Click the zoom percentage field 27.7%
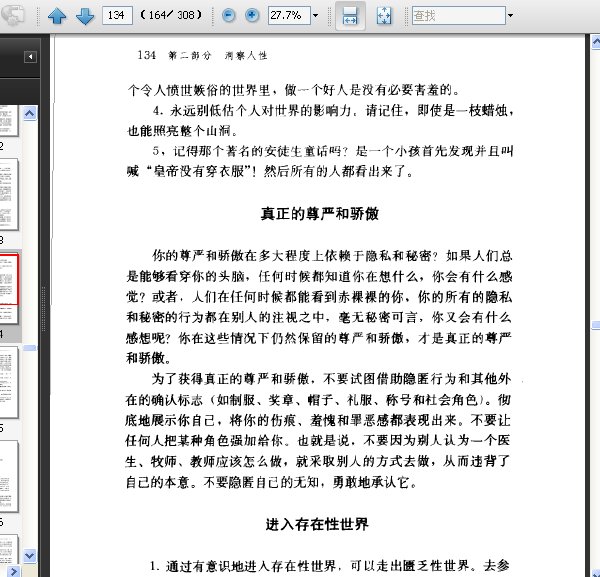600x577 pixels. [289, 15]
